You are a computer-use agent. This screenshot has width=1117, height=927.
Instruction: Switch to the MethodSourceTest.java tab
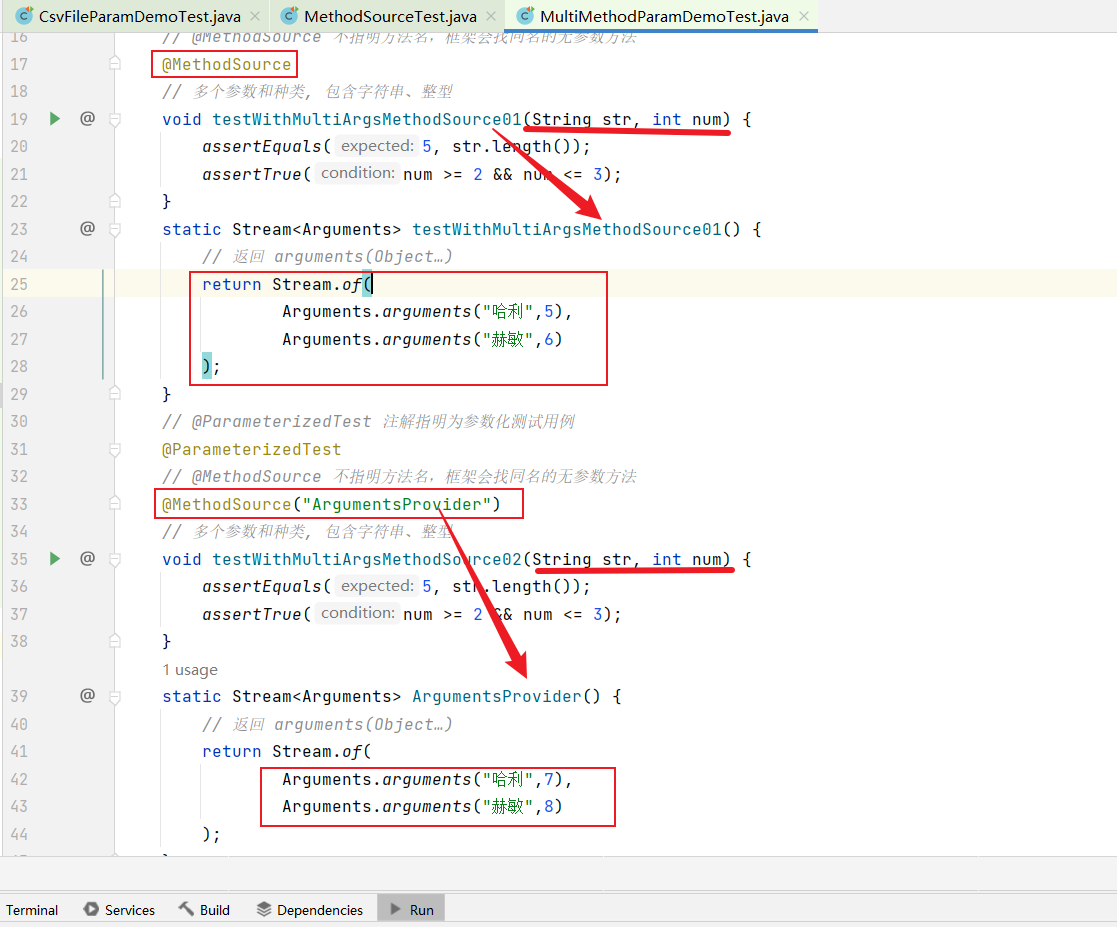coord(390,16)
